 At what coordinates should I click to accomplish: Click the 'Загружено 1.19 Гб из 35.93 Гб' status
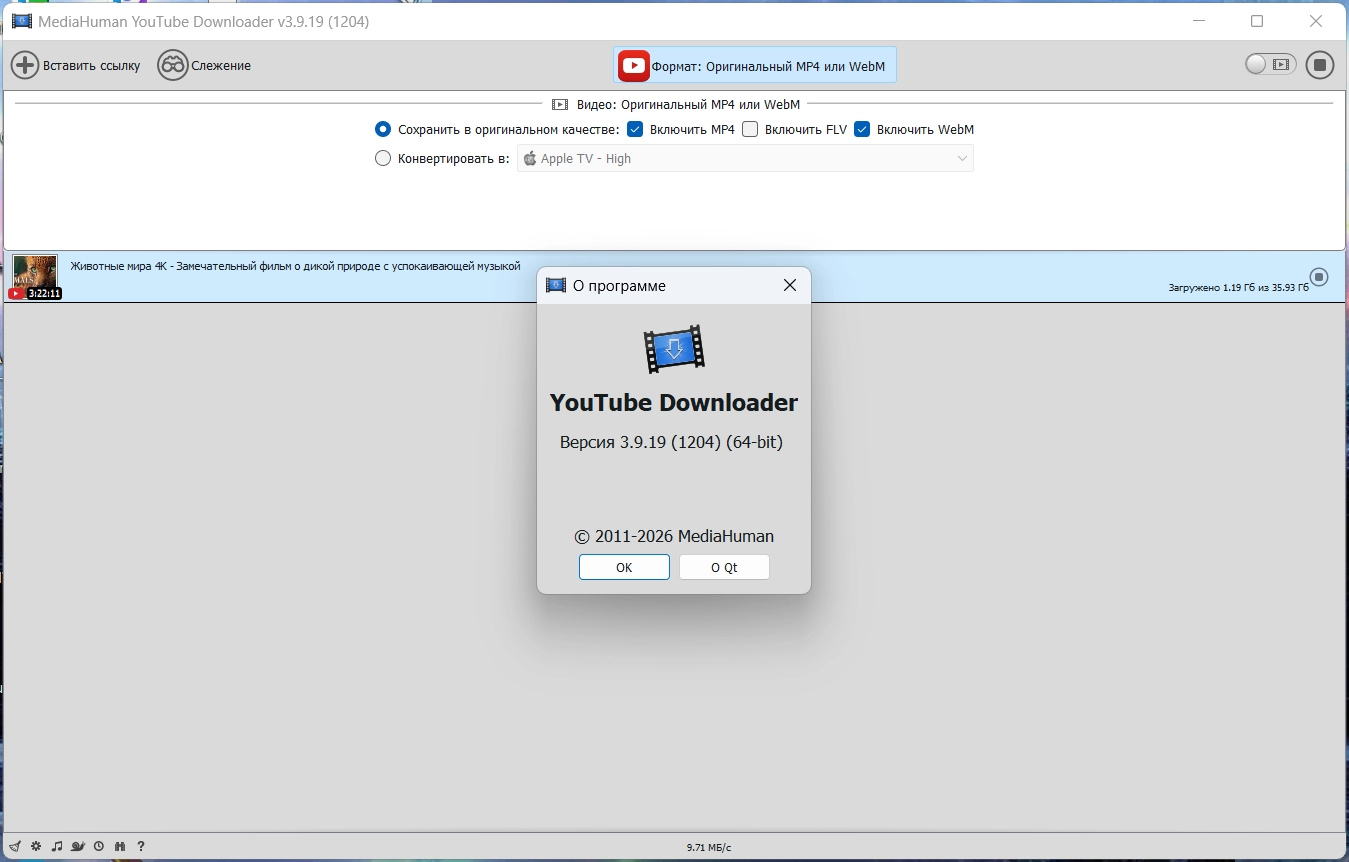tap(1238, 288)
